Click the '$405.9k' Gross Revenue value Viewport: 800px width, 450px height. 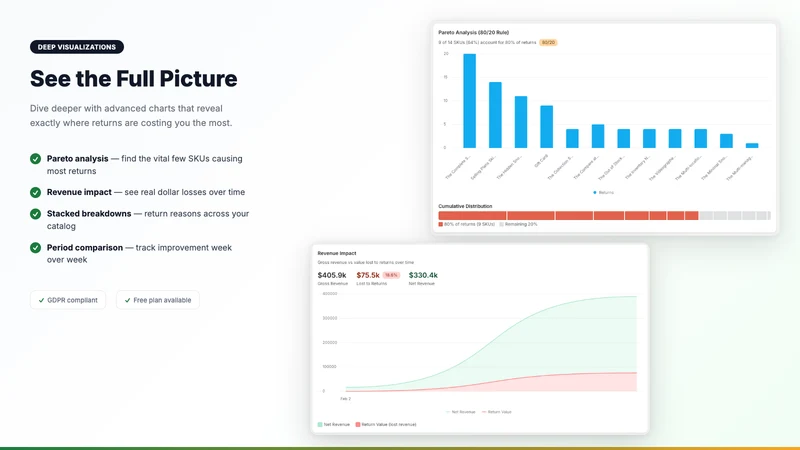[332, 275]
